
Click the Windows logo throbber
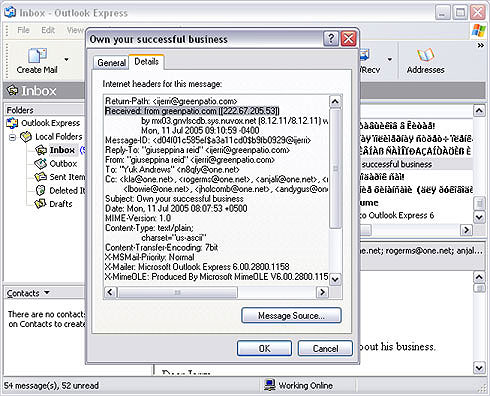pyautogui.click(x=479, y=30)
